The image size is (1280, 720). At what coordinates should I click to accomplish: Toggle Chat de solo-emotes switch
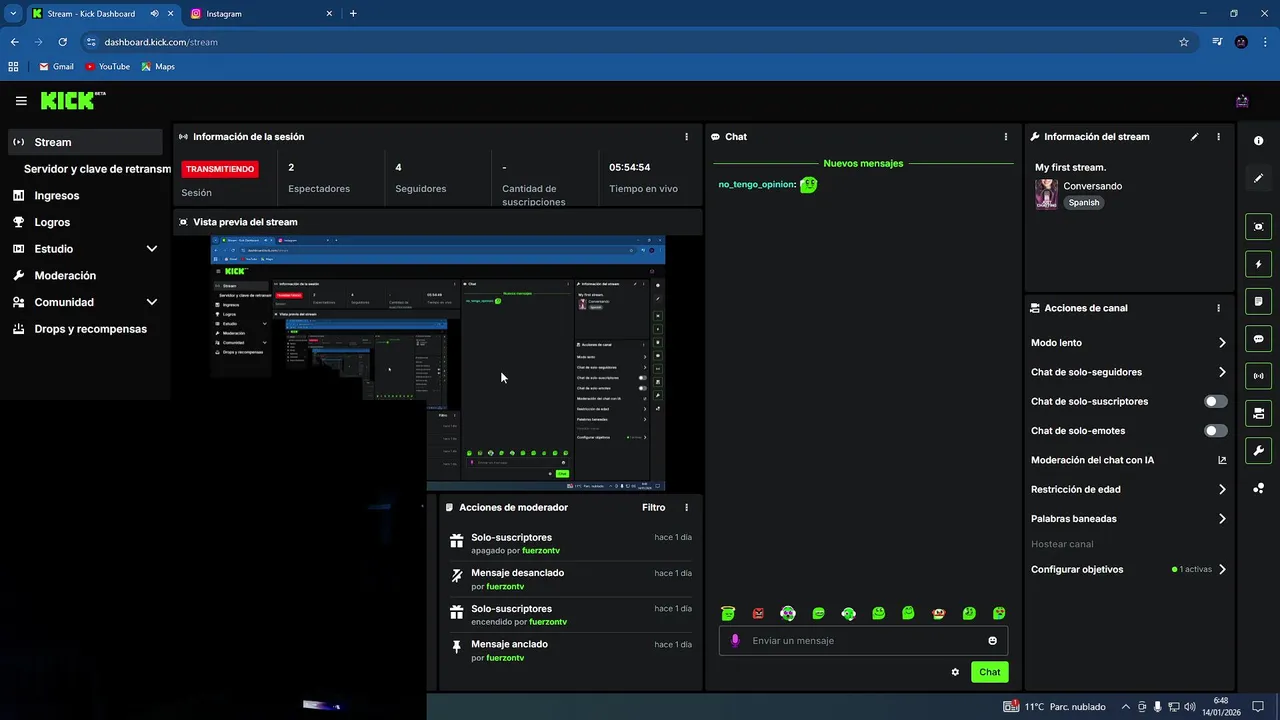pos(1216,431)
